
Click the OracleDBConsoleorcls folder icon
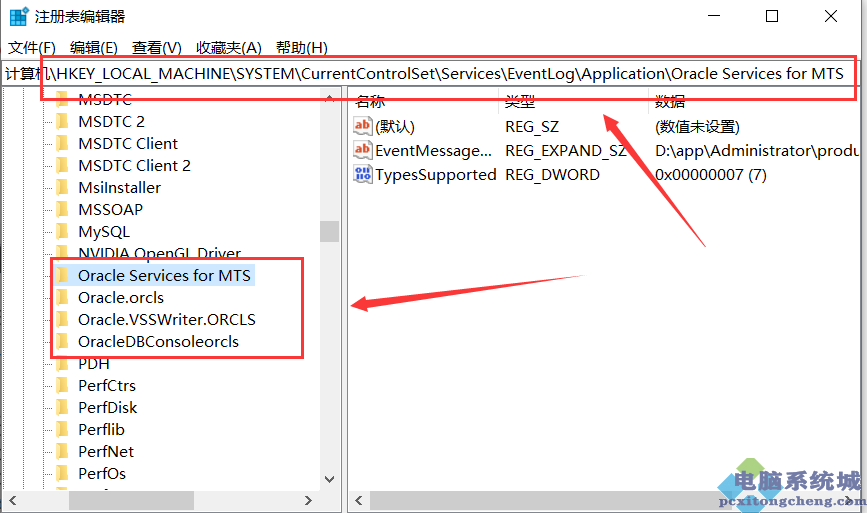tap(62, 342)
